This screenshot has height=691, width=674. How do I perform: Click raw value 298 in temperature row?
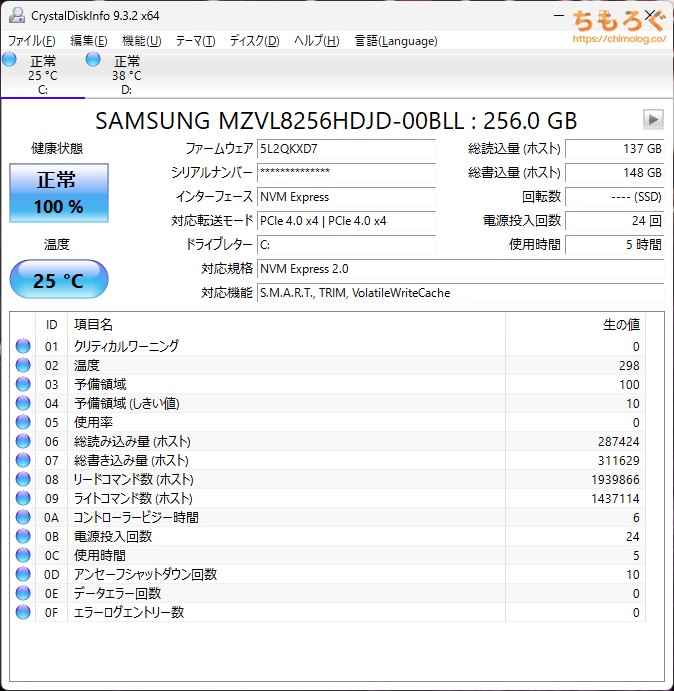coord(629,365)
